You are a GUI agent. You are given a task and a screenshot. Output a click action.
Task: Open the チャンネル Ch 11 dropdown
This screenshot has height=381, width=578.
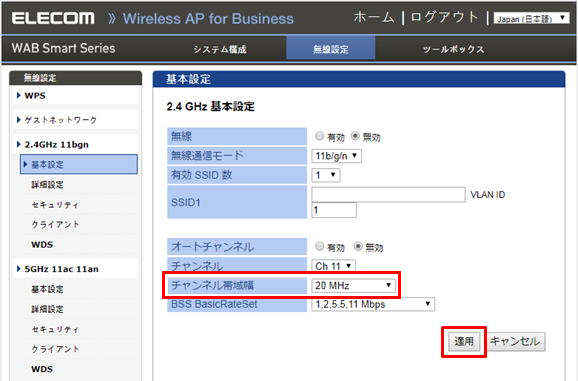[x=333, y=266]
